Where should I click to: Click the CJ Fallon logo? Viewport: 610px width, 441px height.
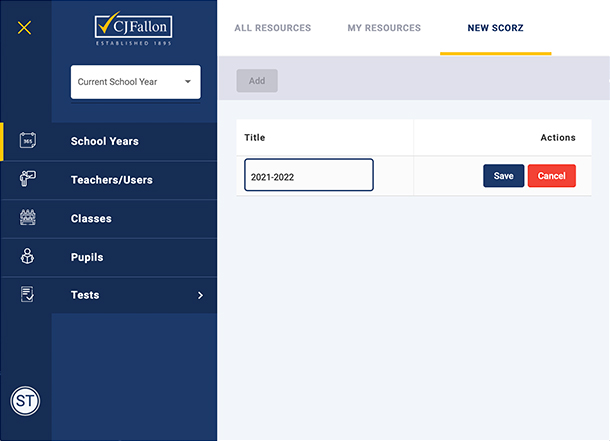tap(135, 29)
